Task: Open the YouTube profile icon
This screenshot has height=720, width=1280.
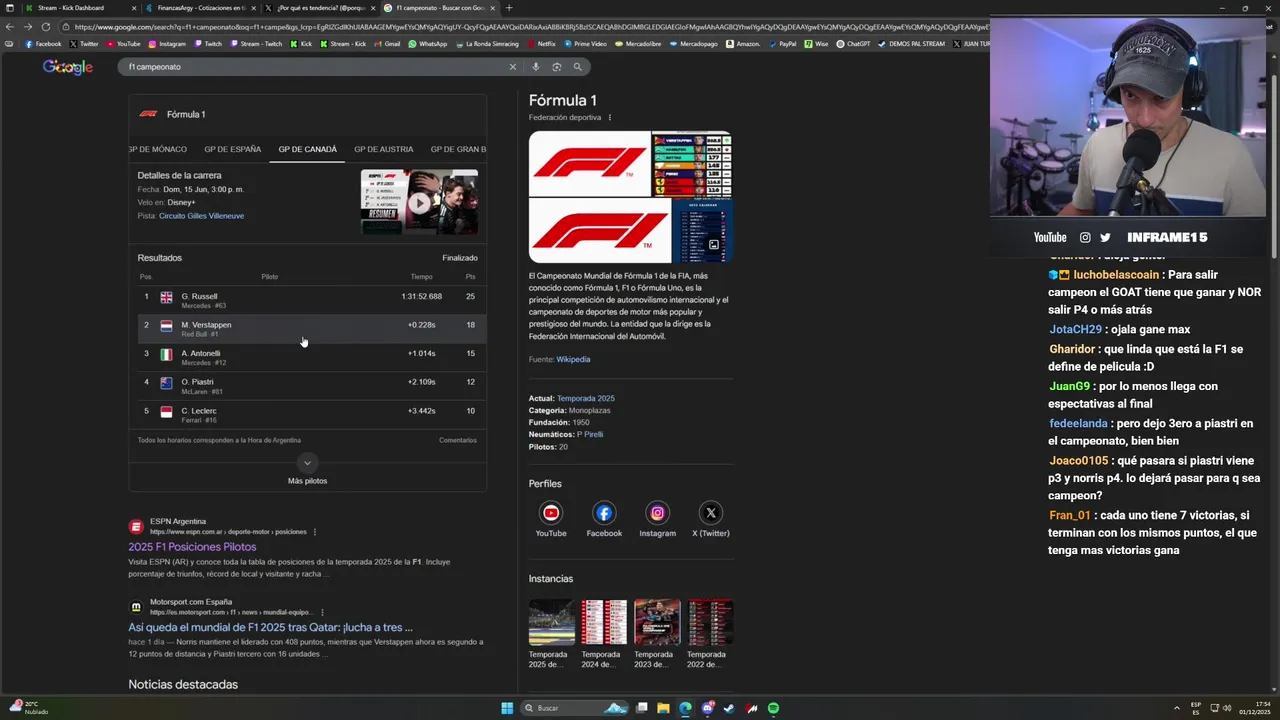Action: click(551, 513)
